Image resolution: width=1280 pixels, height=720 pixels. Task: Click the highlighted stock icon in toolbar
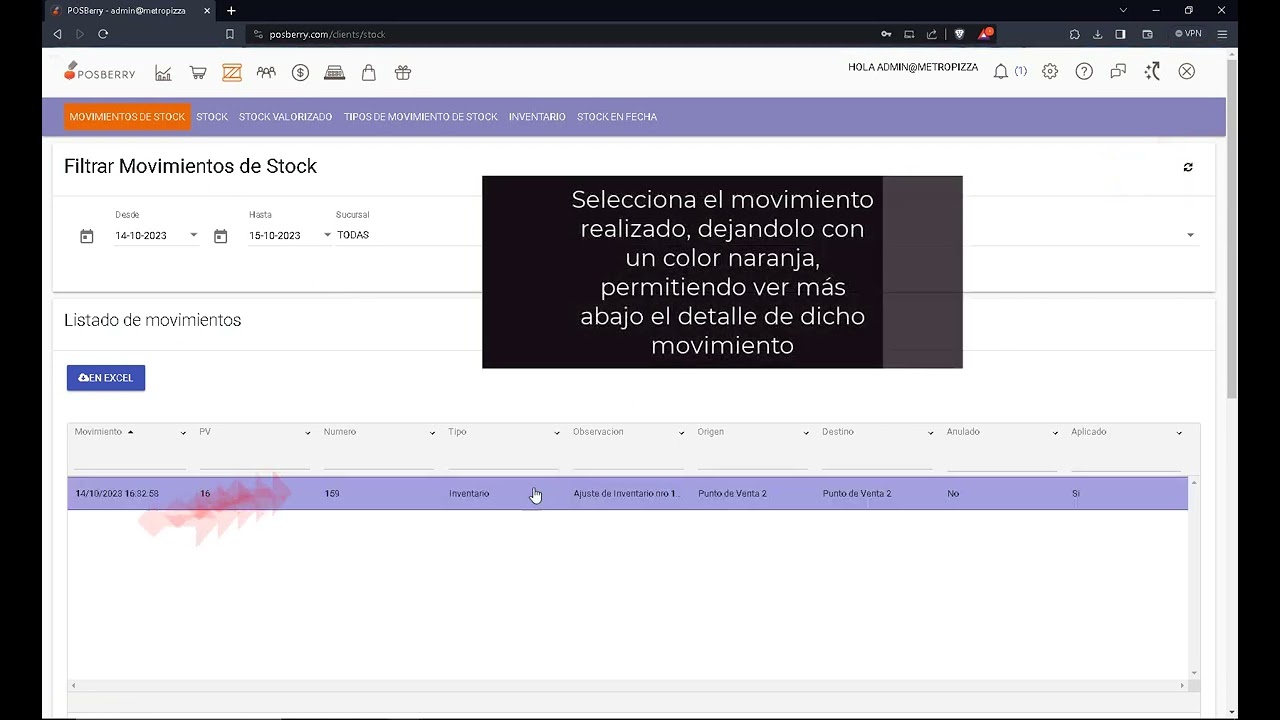tap(232, 73)
